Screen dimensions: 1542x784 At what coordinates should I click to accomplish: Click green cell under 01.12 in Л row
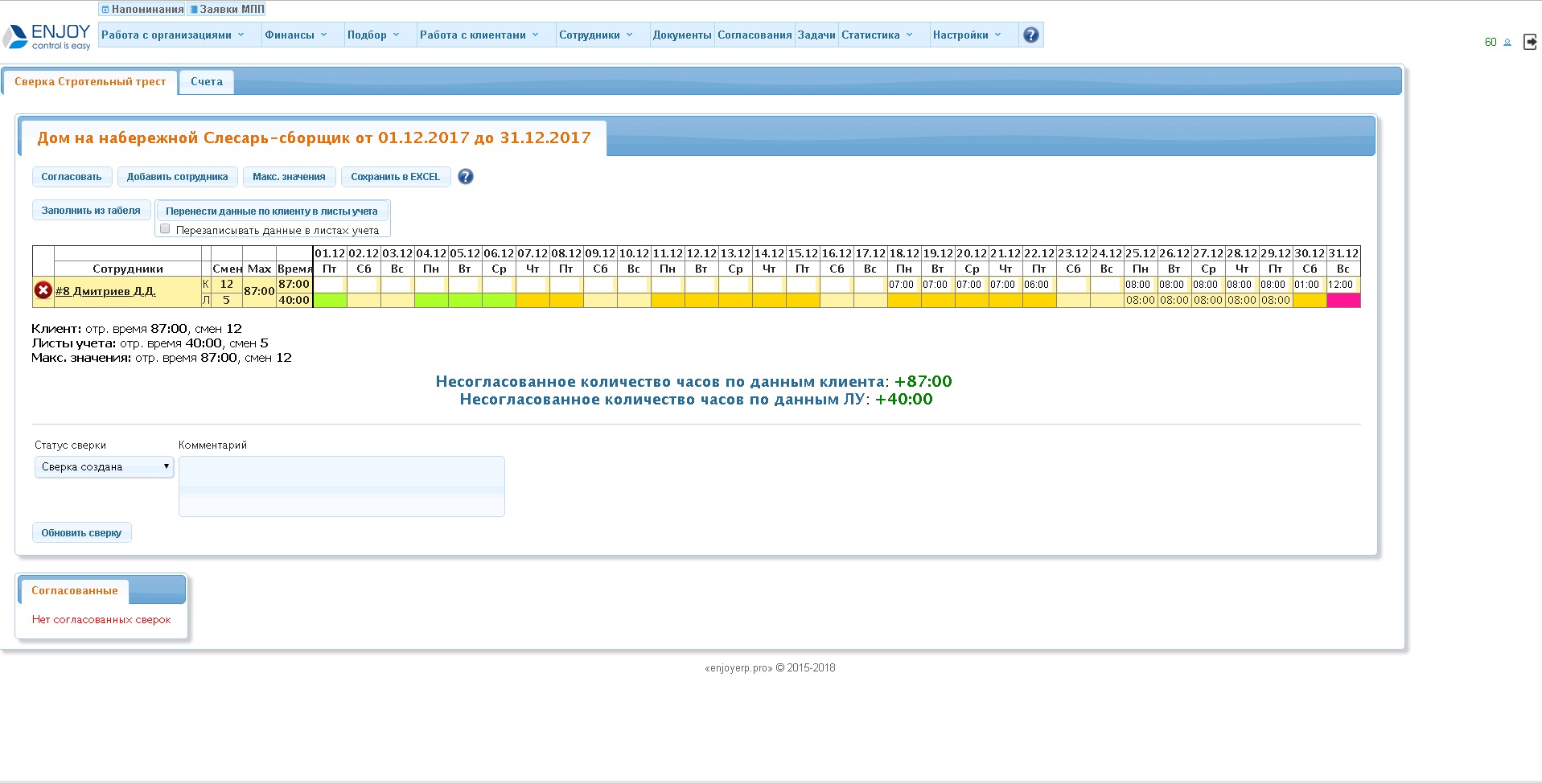tap(330, 300)
